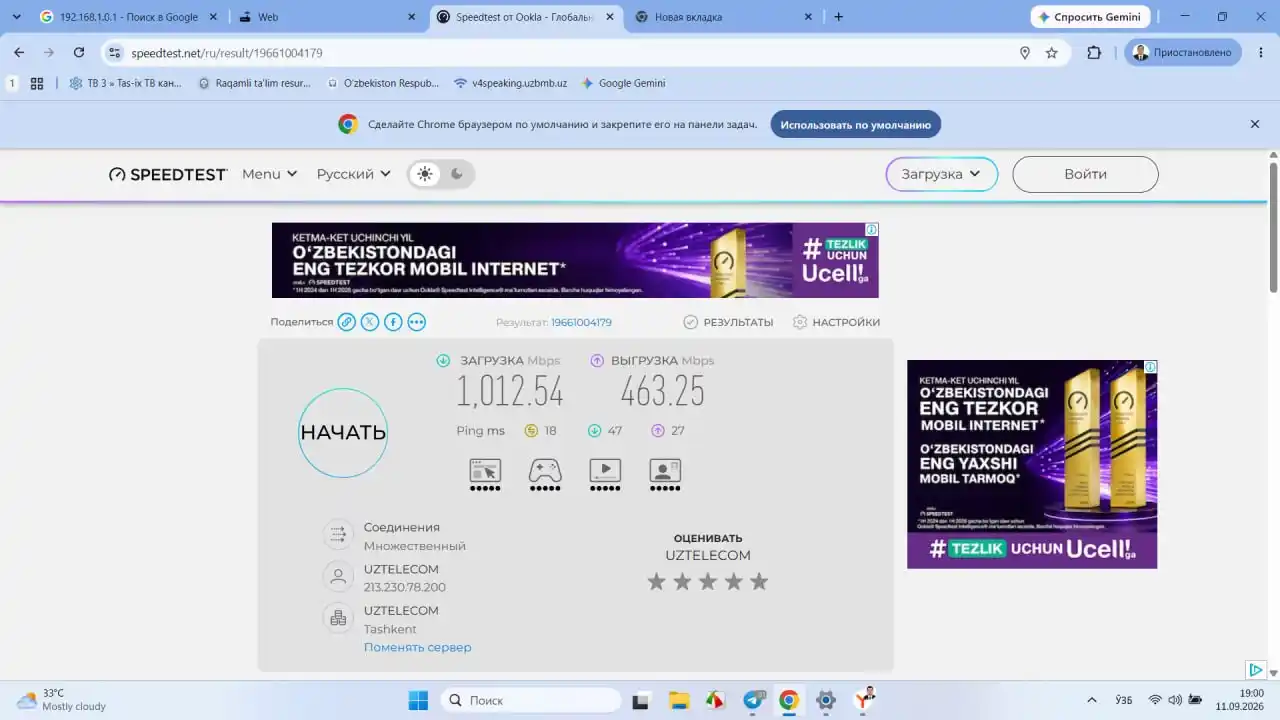Open the Chrome extensions puzzle icon
This screenshot has width=1280, height=720.
pyautogui.click(x=1094, y=52)
